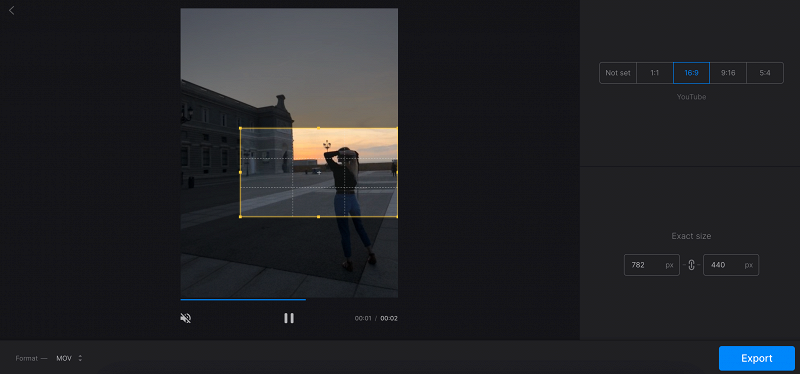Click the YouTube preset label
The image size is (800, 374).
[691, 97]
